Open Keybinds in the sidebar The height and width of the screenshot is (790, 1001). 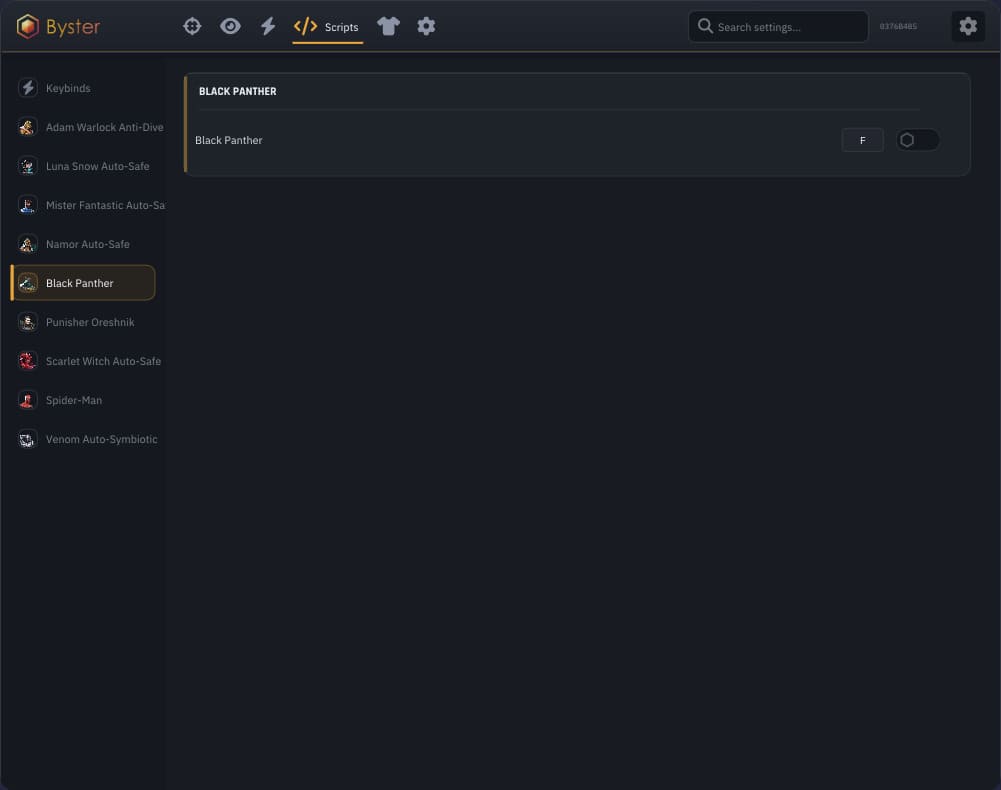point(83,88)
